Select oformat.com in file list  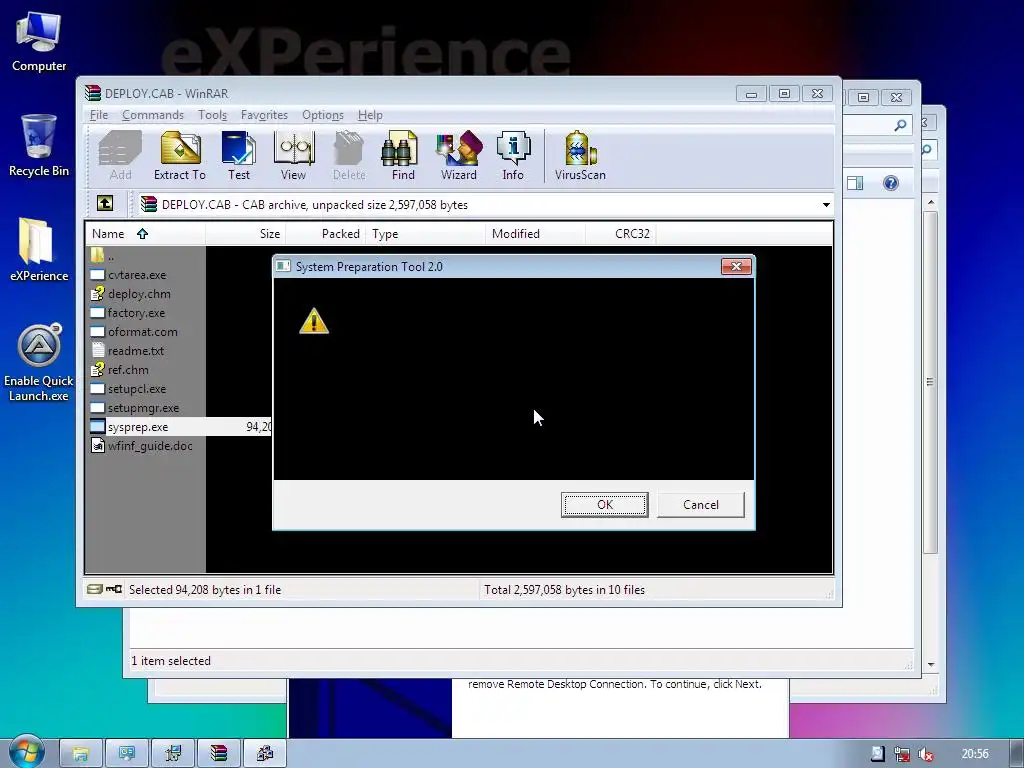point(142,332)
